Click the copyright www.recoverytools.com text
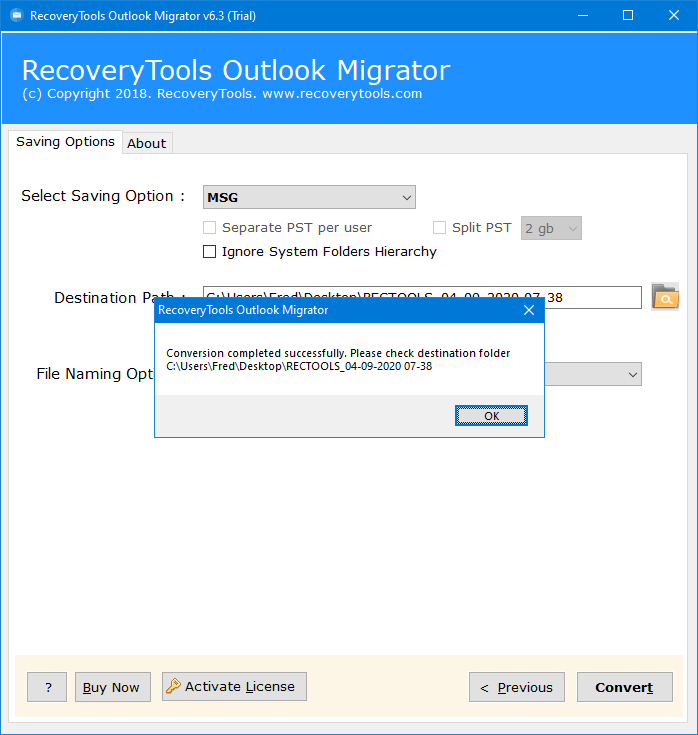This screenshot has height=735, width=698. coord(222,94)
